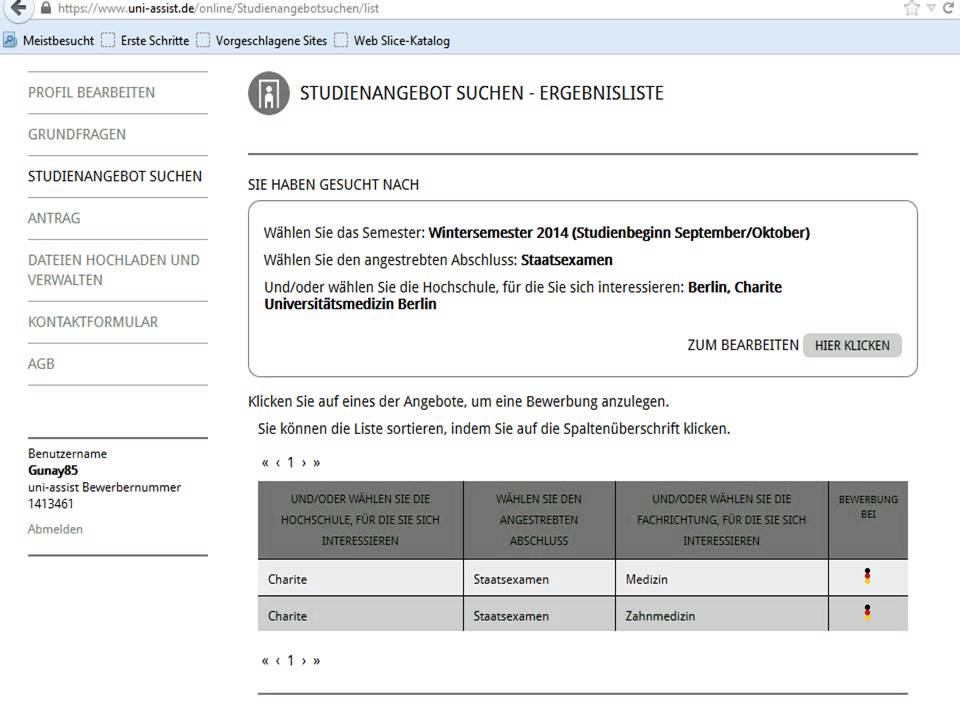
Task: Click the URL in the address bar
Action: [x=219, y=9]
